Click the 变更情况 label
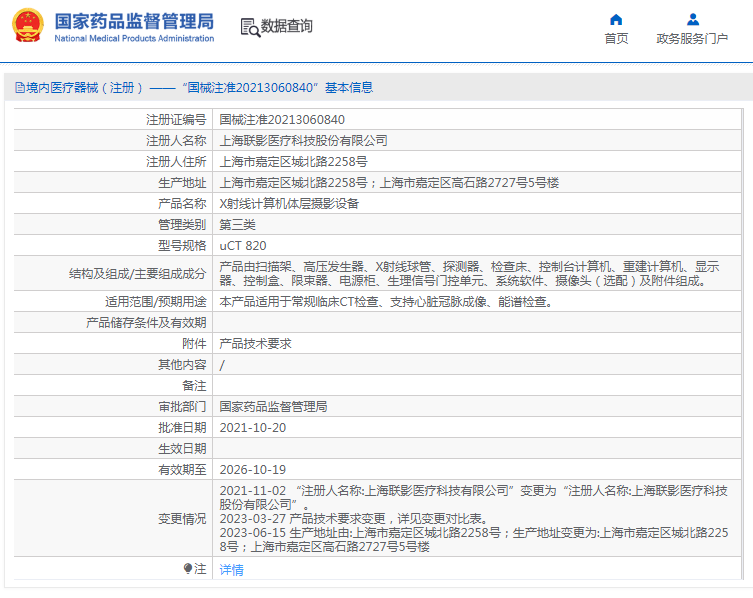The image size is (753, 598). 182,519
